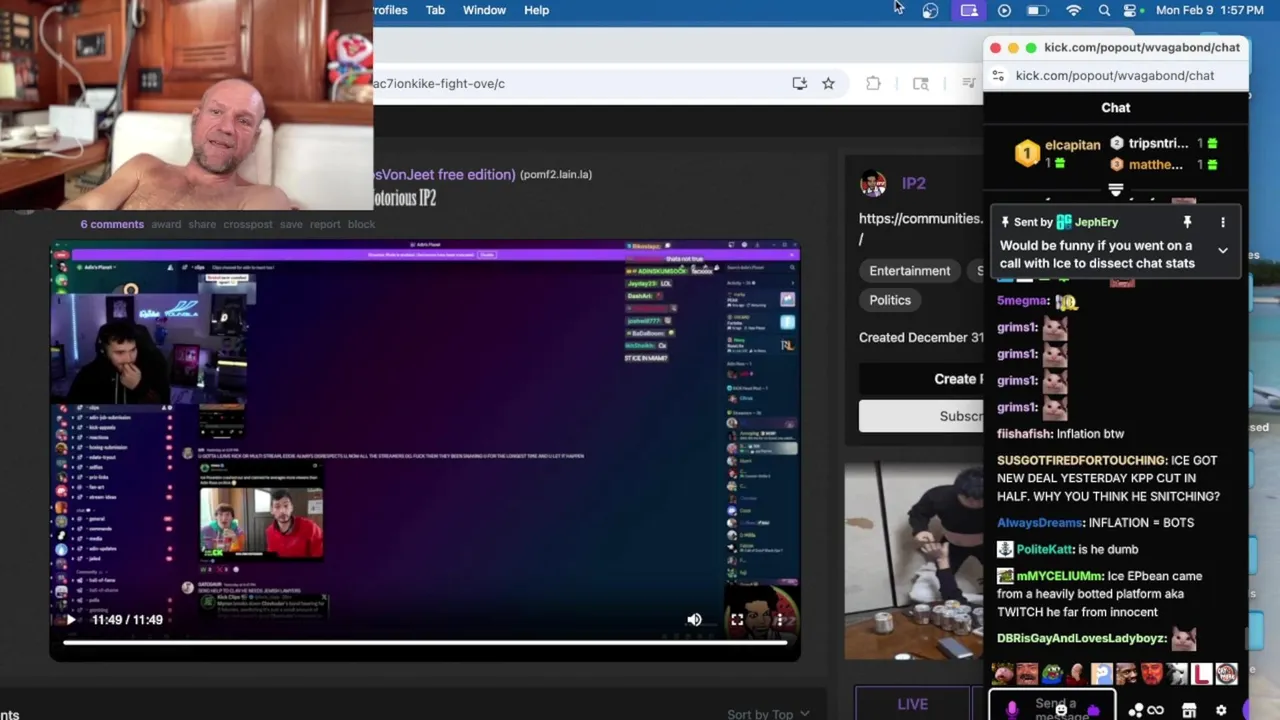This screenshot has height=720, width=1280.
Task: Click username DBRisGayAndLovesLadyboyz in chat
Action: (x=1081, y=638)
